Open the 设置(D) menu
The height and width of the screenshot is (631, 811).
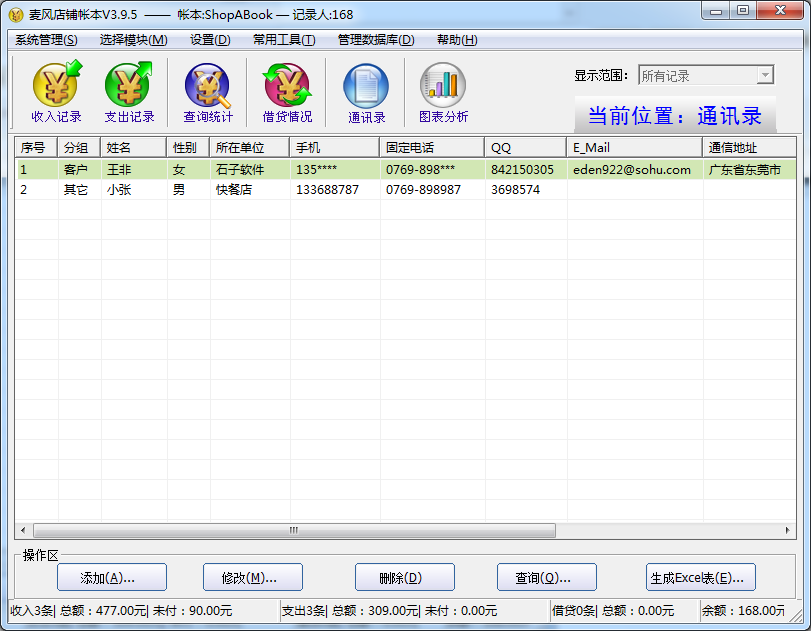(x=210, y=40)
